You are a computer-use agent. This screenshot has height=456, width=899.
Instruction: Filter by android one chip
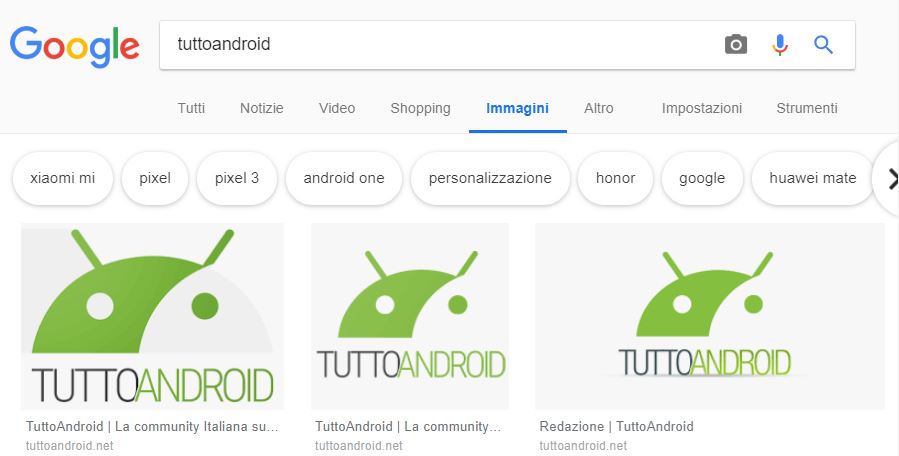pos(343,178)
